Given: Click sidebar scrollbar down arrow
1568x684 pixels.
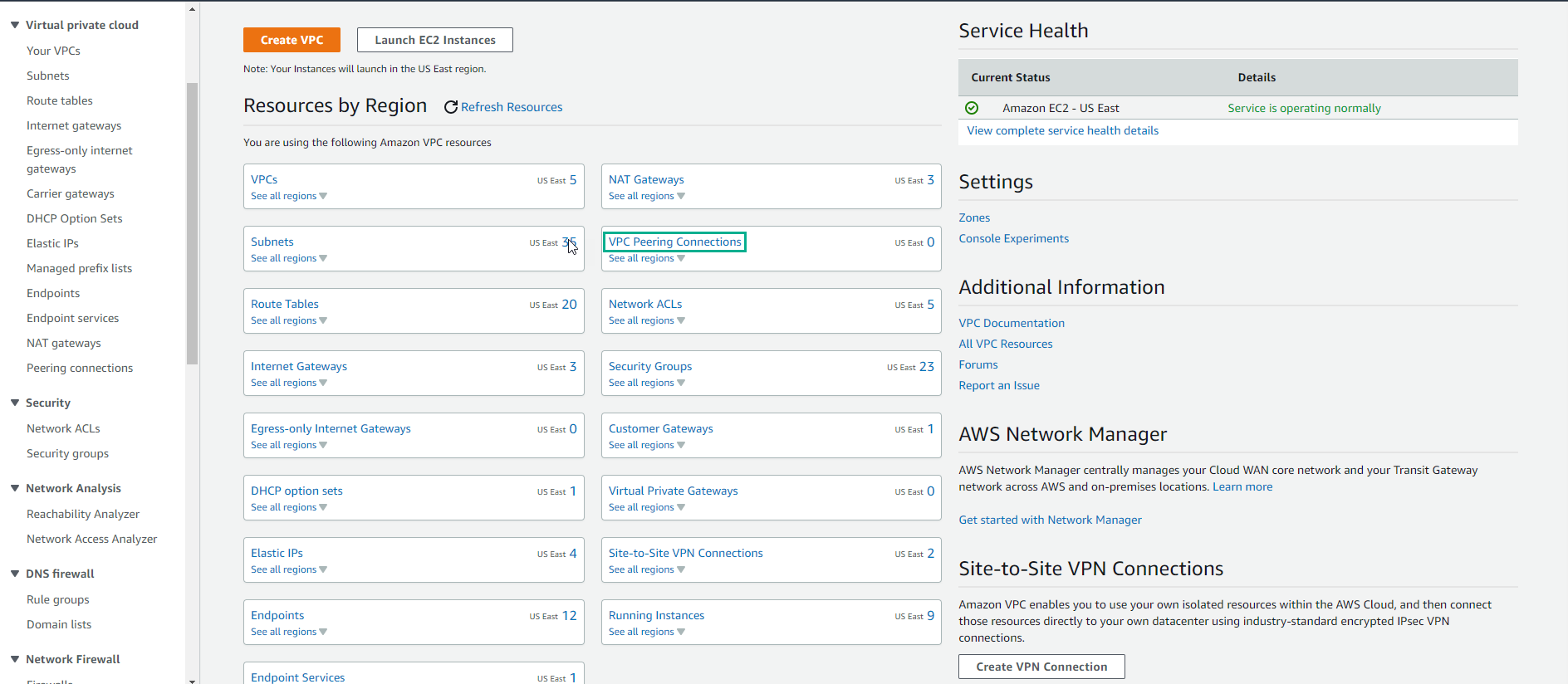Looking at the screenshot, I should coord(193,680).
